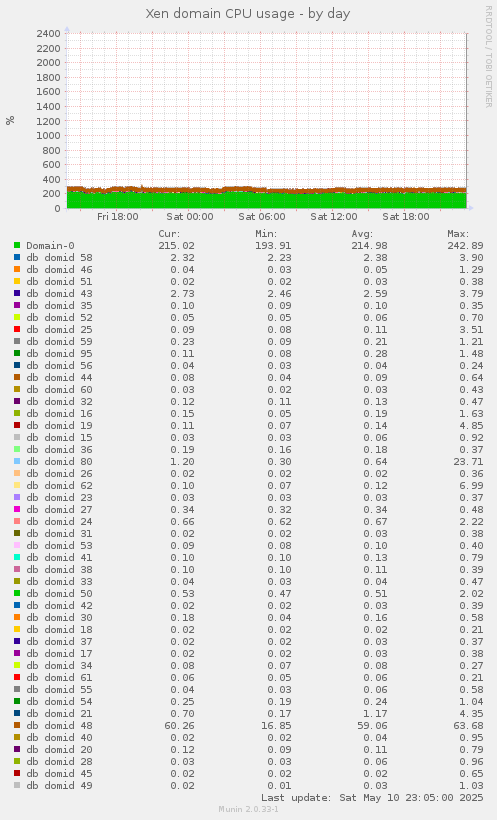
Task: Click 'db domid 28' legend label
Action: tap(59, 761)
